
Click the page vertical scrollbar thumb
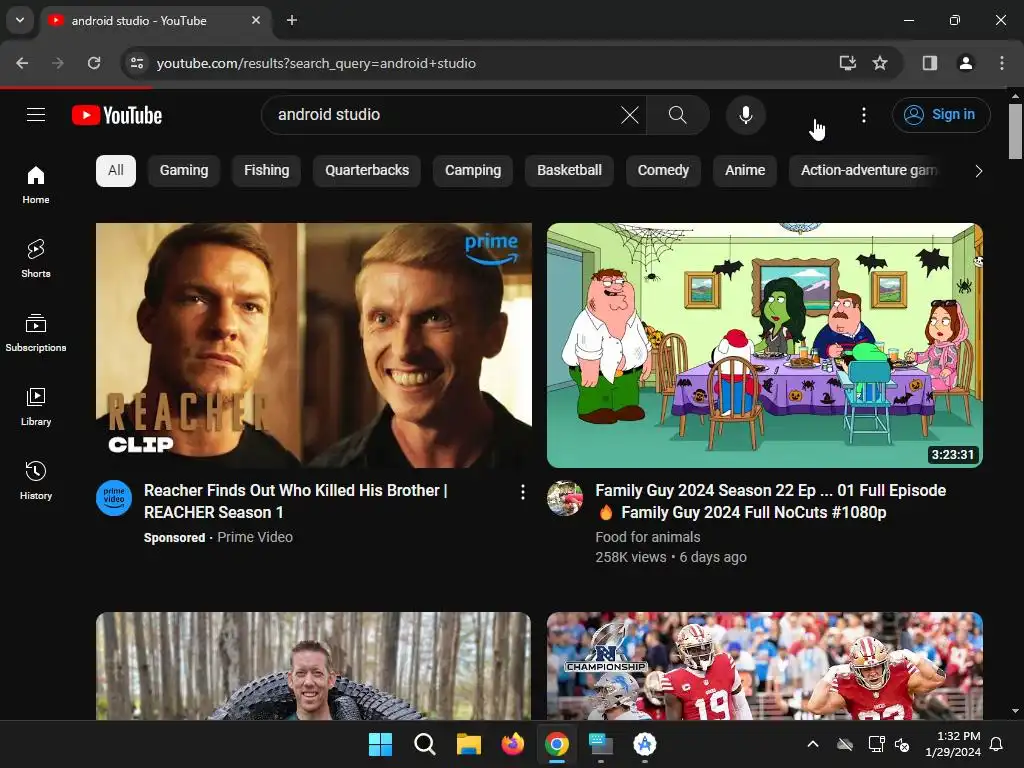click(1015, 131)
